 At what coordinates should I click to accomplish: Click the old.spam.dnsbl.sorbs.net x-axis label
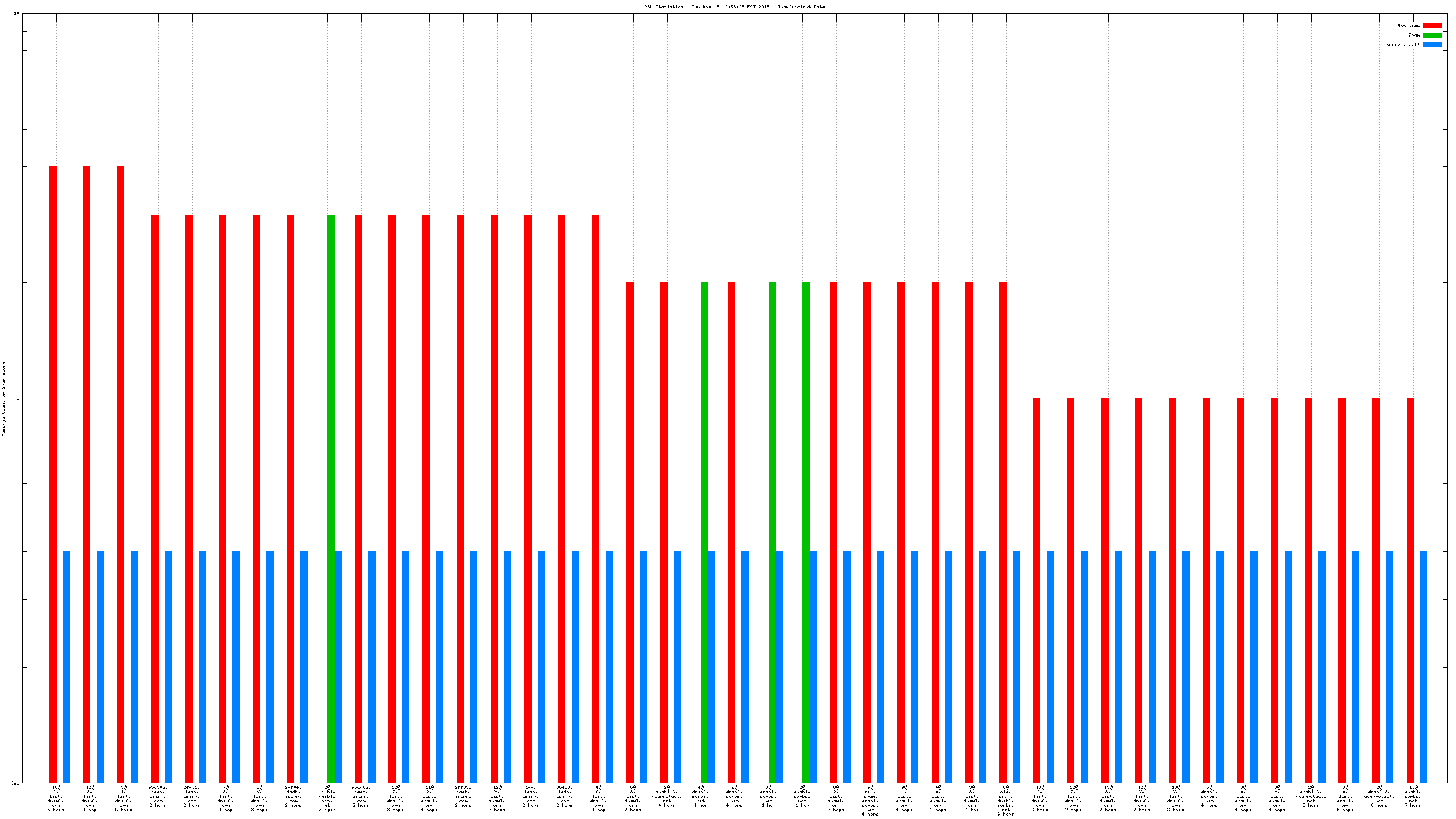(x=1005, y=800)
